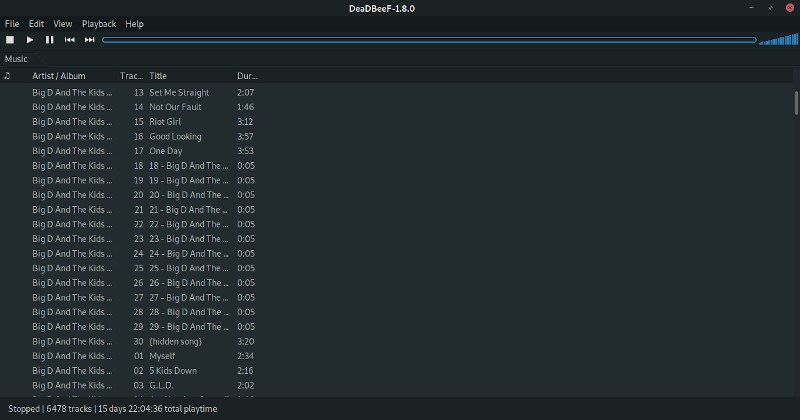Screen dimensions: 800x420
Task: Open the Edit menu
Action: pyautogui.click(x=36, y=24)
